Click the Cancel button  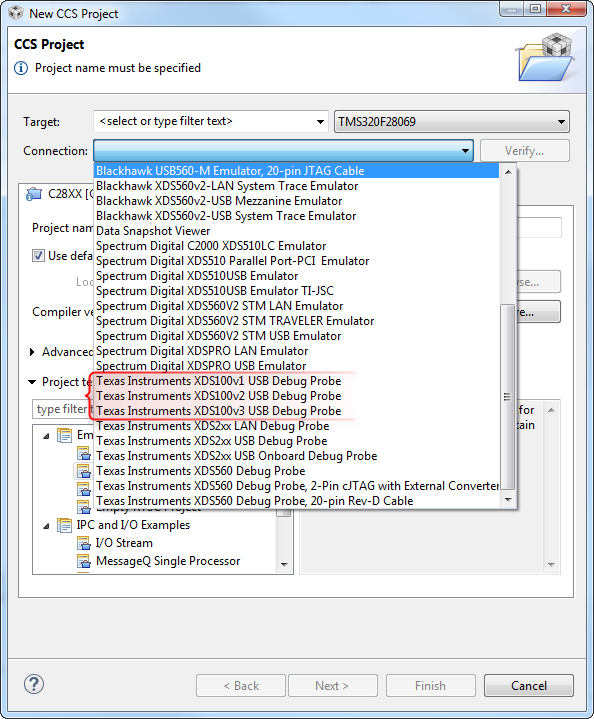click(529, 686)
